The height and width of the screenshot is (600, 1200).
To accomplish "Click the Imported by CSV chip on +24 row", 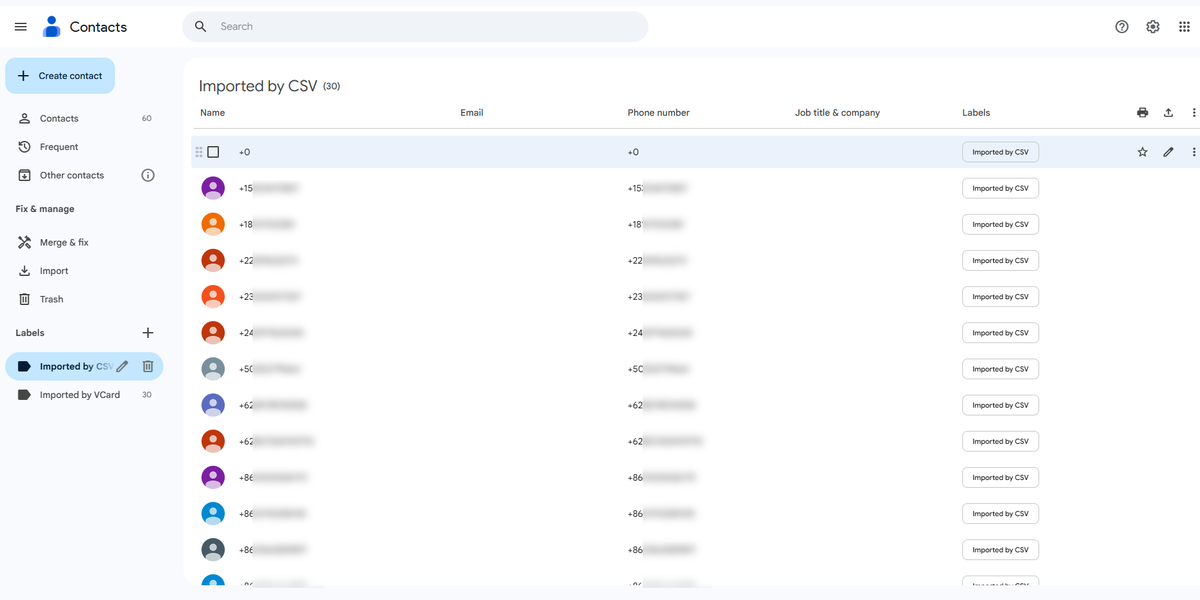I will coord(1000,333).
